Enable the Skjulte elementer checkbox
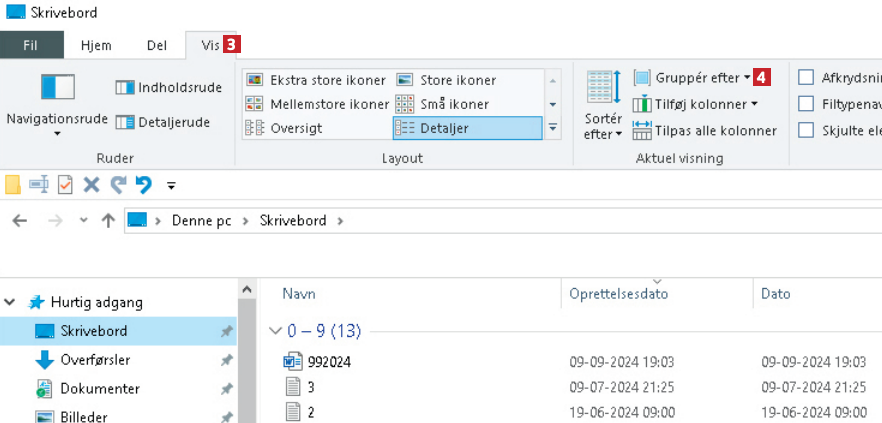The height and width of the screenshot is (423, 882). pos(806,130)
